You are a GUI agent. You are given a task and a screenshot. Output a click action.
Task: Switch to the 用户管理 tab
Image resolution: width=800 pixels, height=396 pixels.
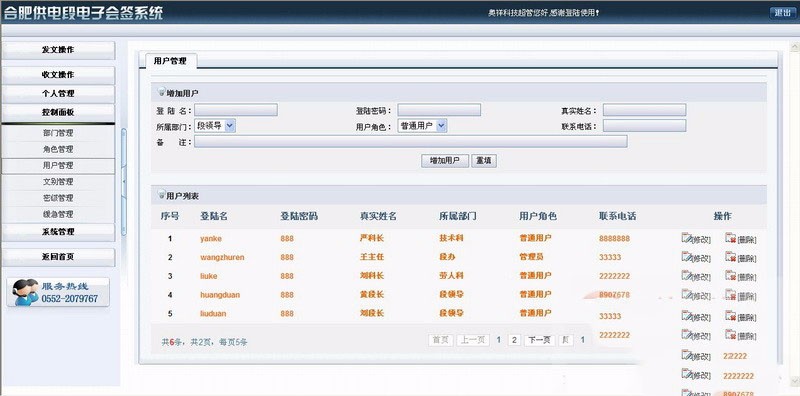(x=170, y=61)
